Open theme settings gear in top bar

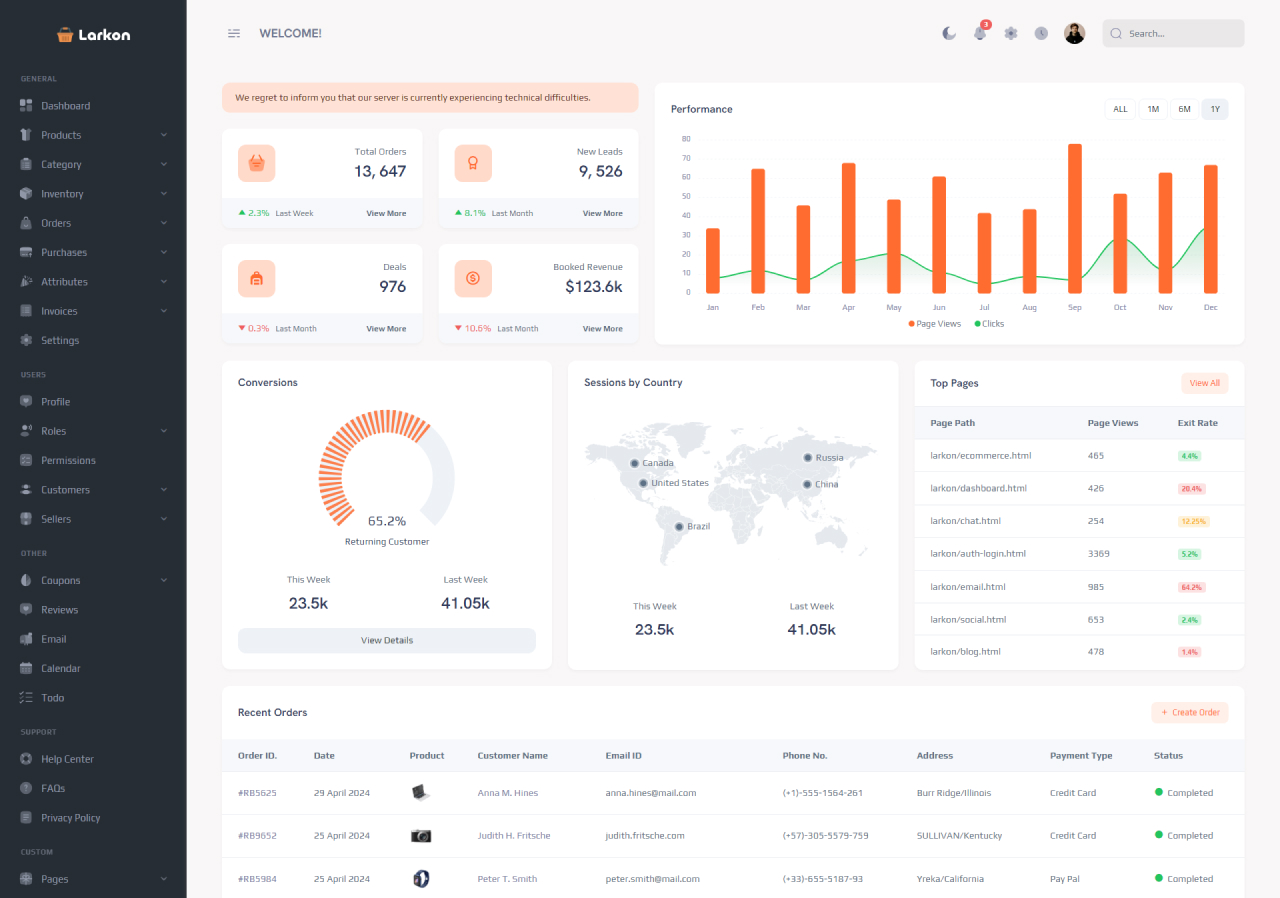pyautogui.click(x=1011, y=33)
